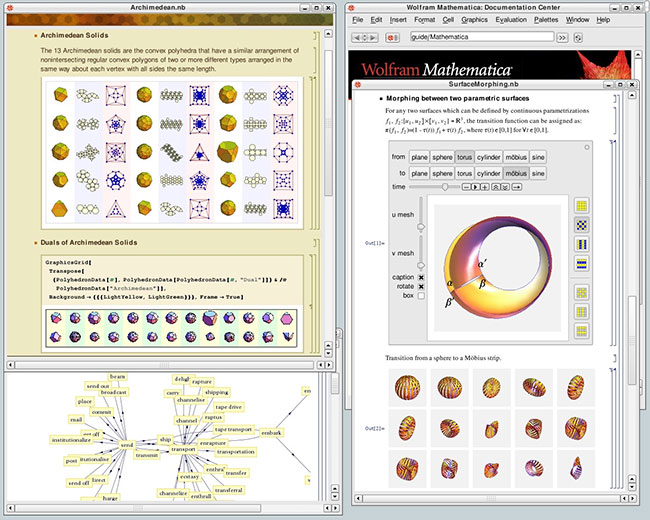Click the >> button next to the address field

(x=563, y=37)
